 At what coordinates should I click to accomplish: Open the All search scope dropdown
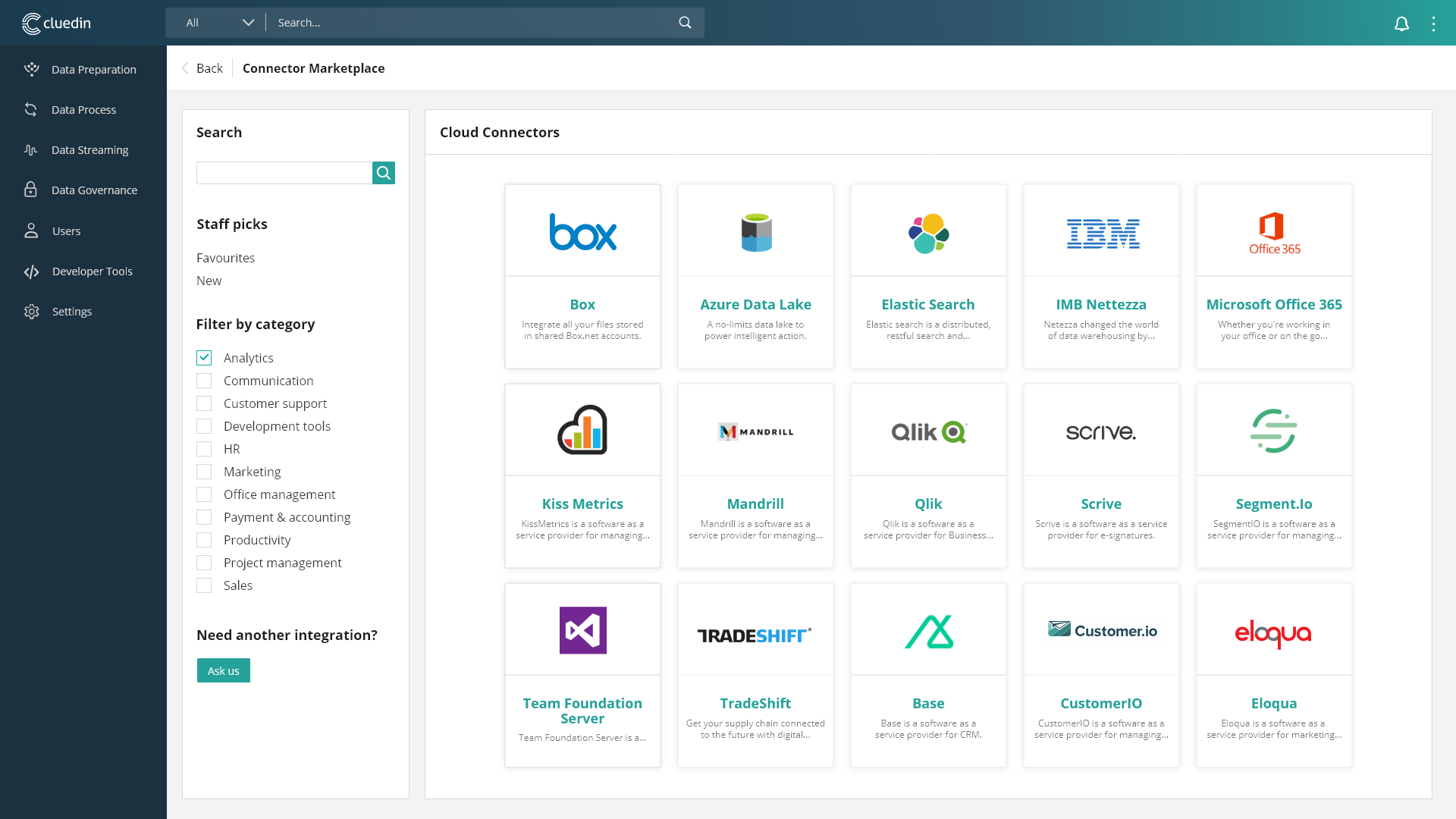[x=219, y=23]
